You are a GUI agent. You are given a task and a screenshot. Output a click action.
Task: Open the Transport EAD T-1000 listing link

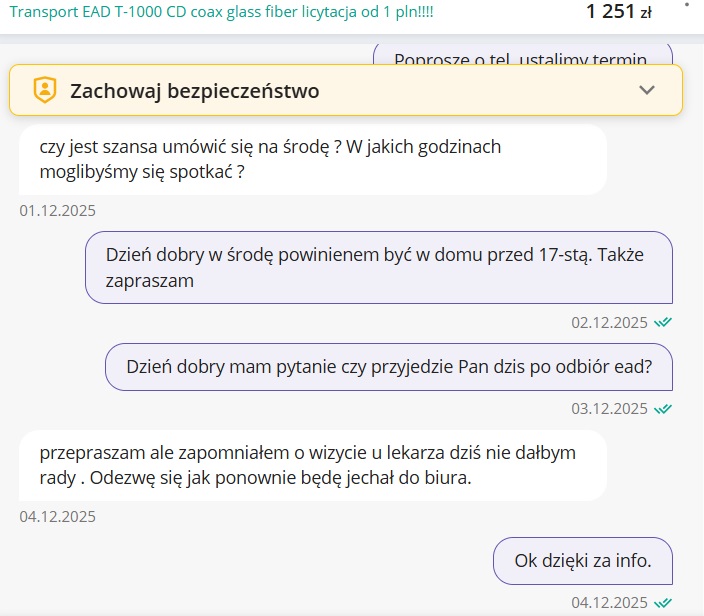click(221, 12)
